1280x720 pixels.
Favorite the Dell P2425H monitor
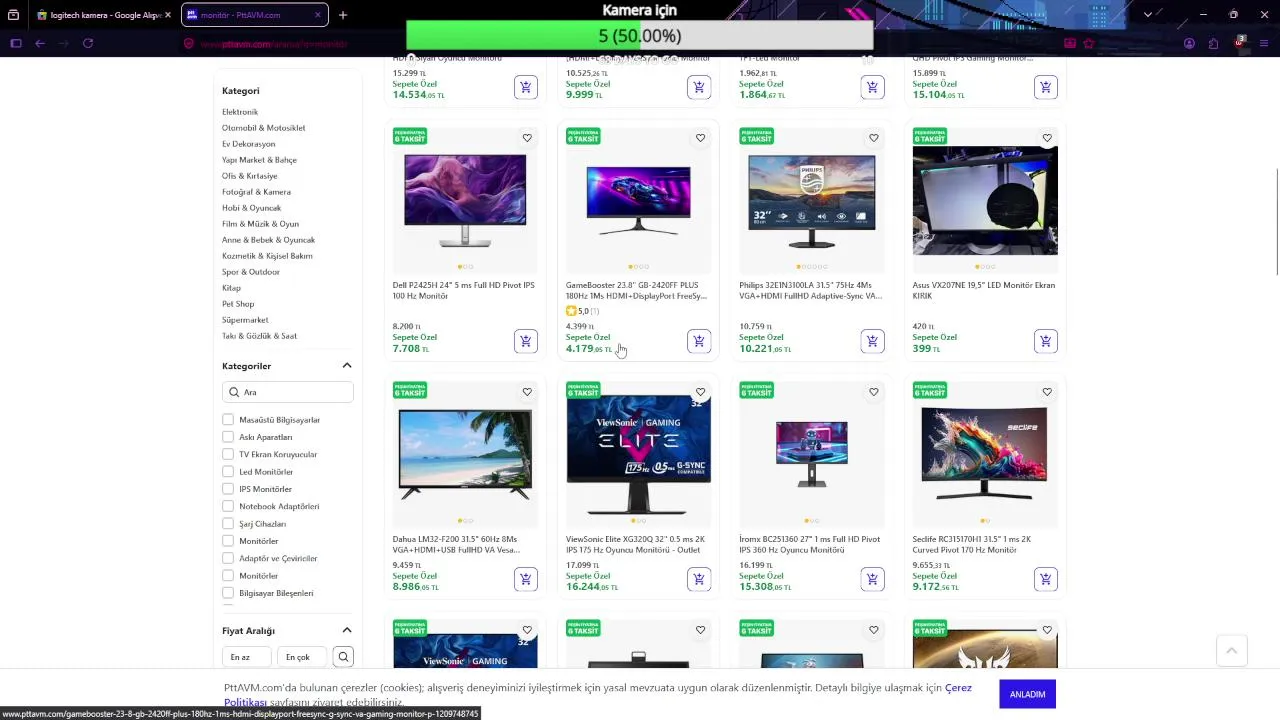tap(527, 138)
